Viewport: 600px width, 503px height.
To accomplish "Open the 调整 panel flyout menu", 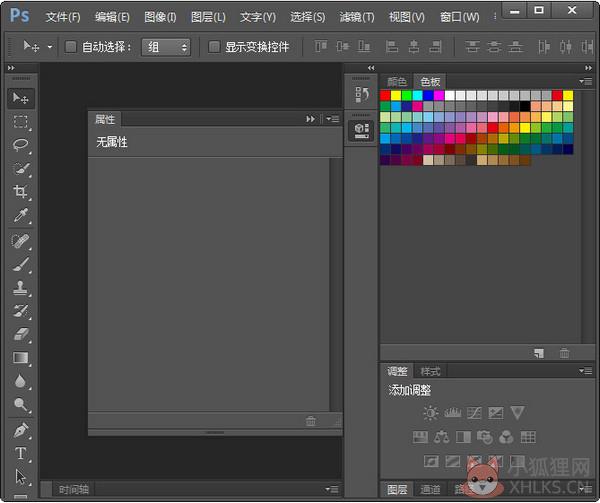I will 585,371.
